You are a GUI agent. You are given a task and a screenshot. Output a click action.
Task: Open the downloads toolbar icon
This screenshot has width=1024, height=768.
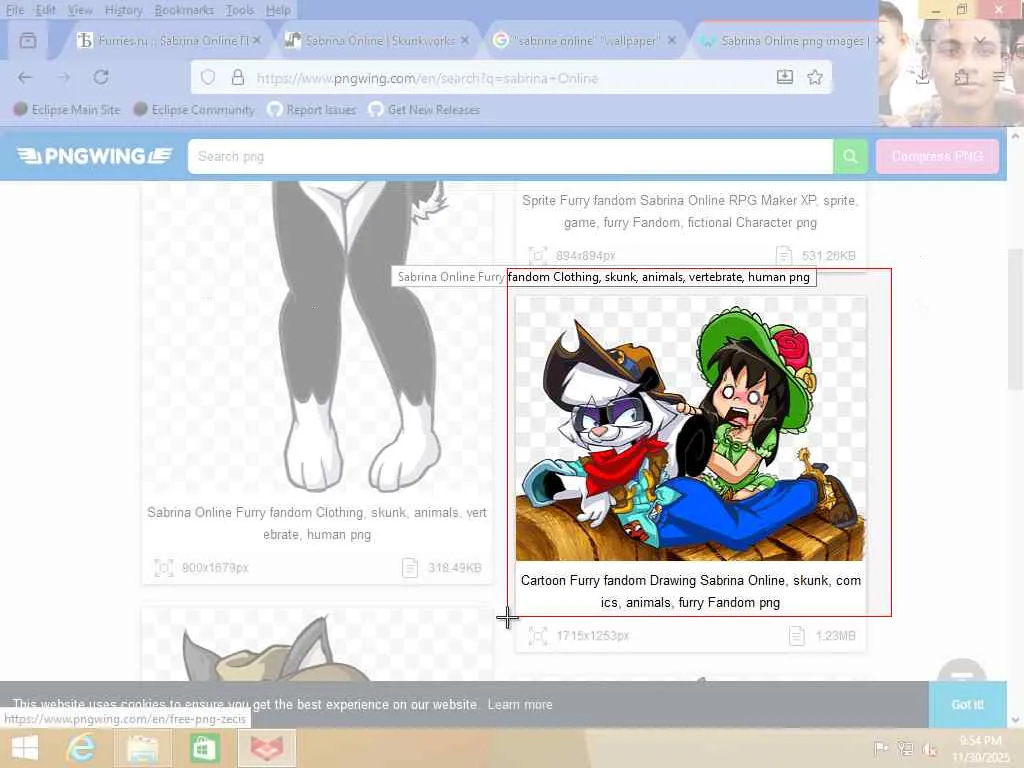tap(922, 78)
